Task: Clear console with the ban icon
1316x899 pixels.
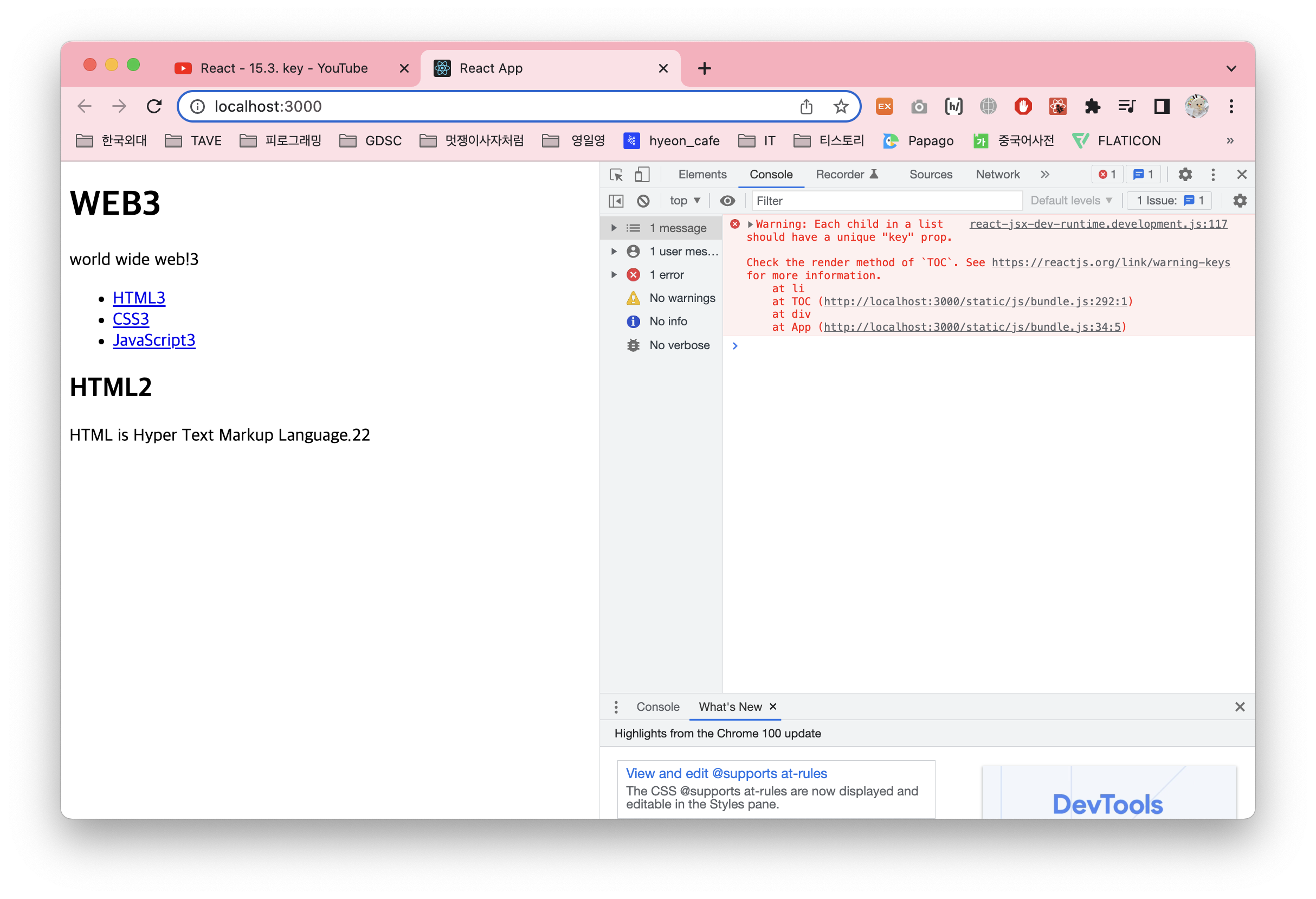Action: [643, 201]
